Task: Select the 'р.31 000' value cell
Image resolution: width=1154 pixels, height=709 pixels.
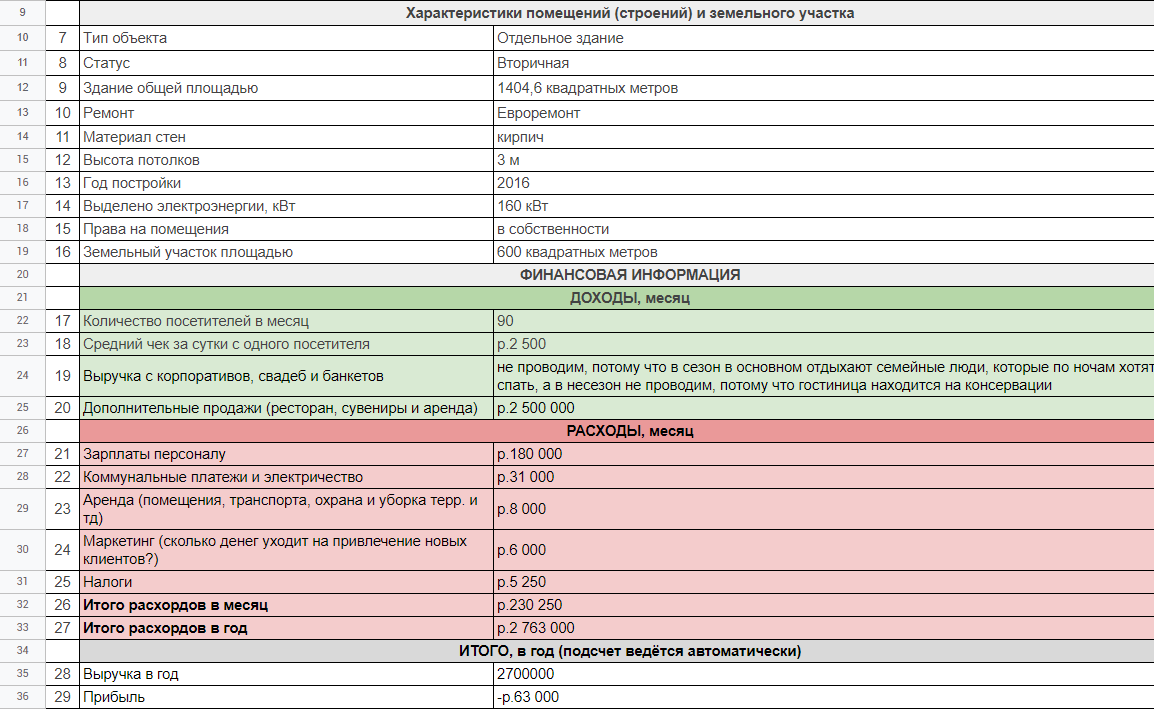Action: [x=824, y=477]
